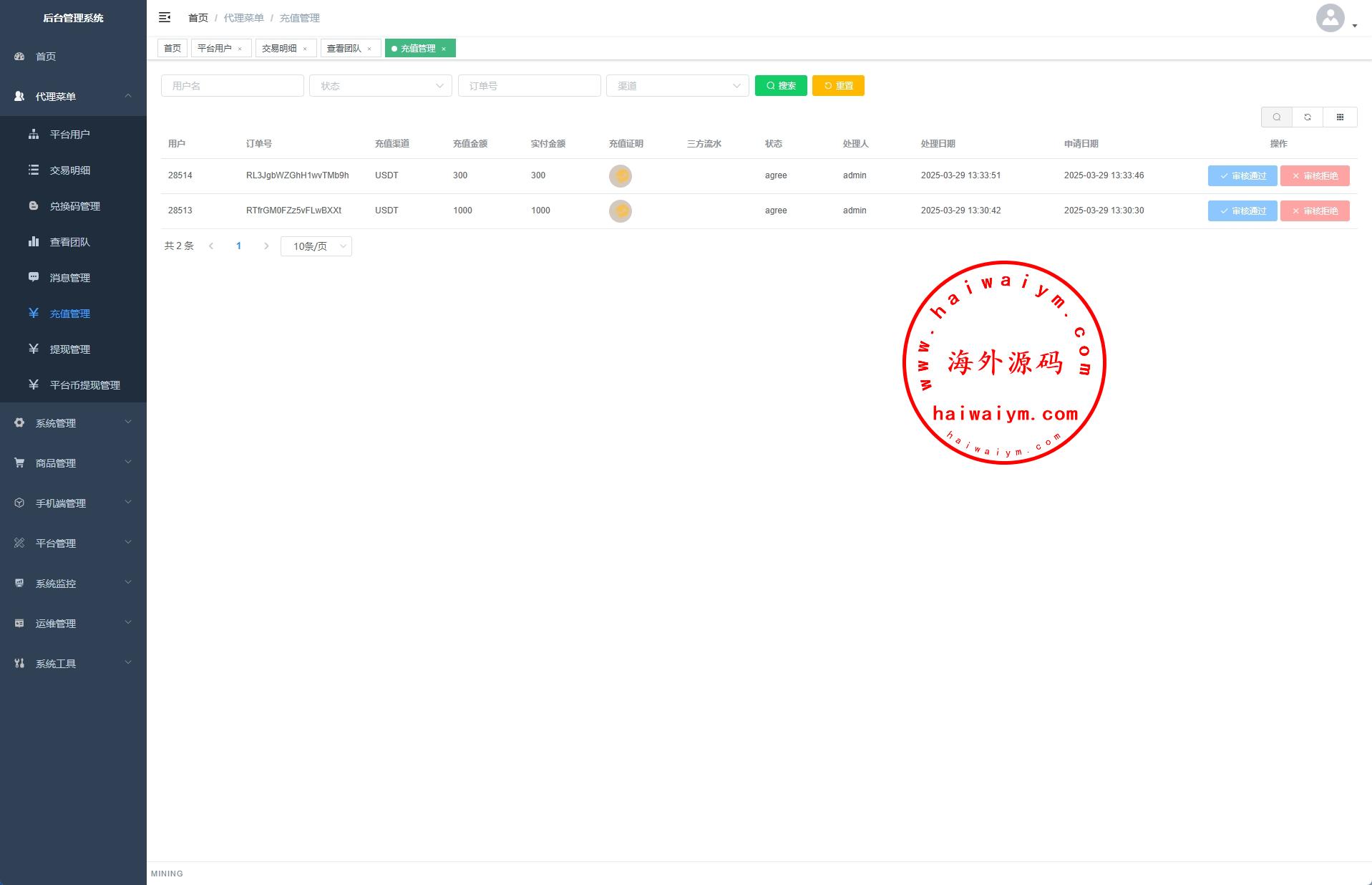Click the 订单号 search input field
Viewport: 1372px width, 885px height.
coord(529,86)
